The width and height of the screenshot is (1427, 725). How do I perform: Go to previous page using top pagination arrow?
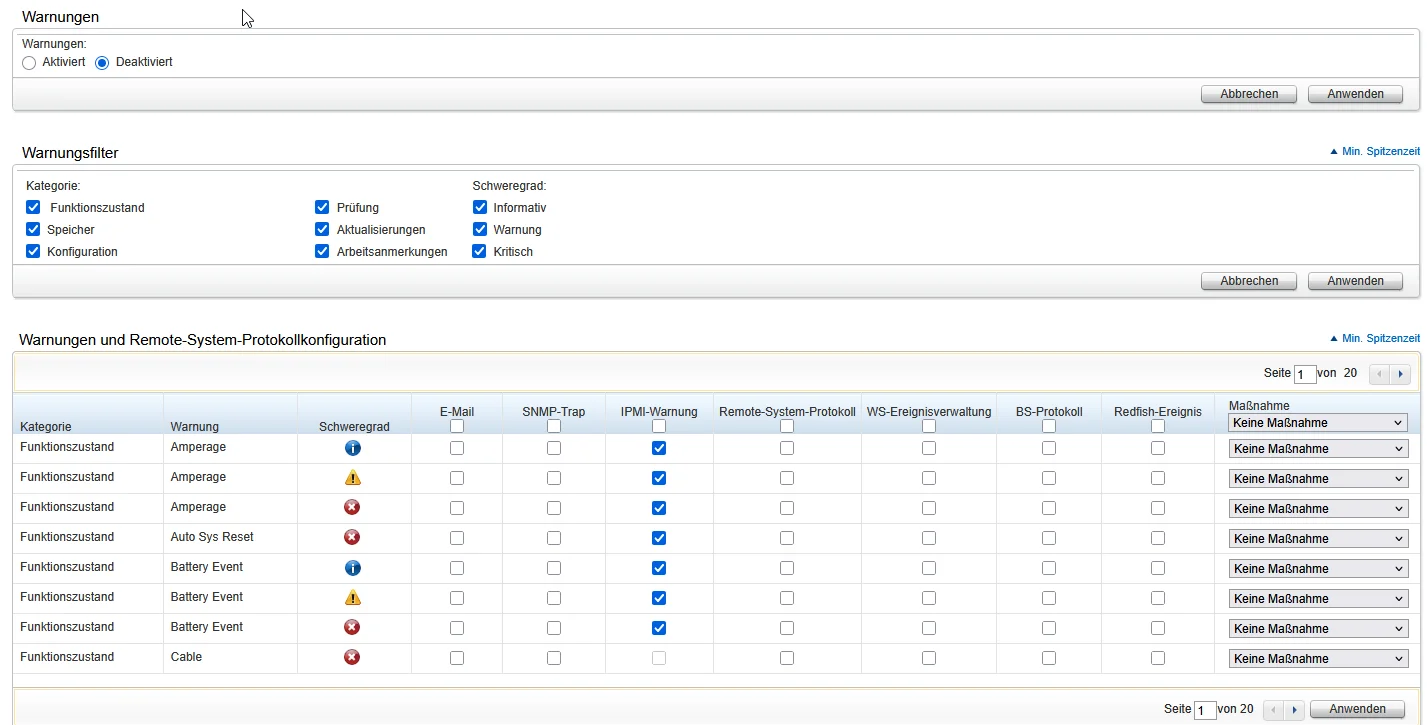pyautogui.click(x=1380, y=374)
